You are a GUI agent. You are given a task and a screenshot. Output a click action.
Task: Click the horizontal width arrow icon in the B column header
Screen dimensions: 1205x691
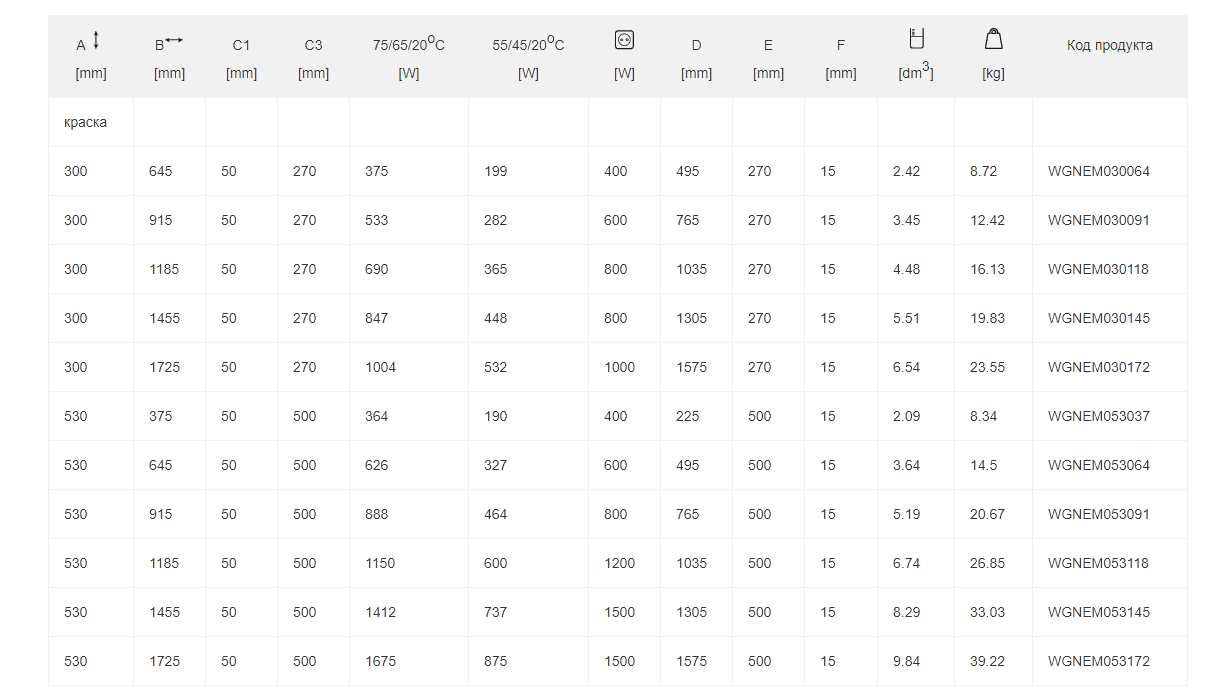point(175,40)
